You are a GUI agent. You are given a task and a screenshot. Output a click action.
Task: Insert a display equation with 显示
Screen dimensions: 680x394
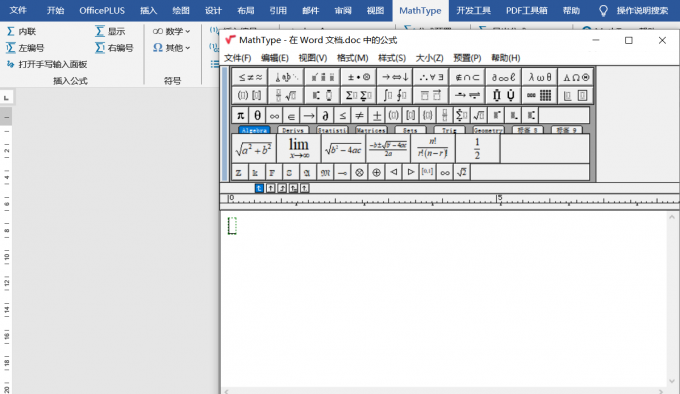[x=110, y=31]
